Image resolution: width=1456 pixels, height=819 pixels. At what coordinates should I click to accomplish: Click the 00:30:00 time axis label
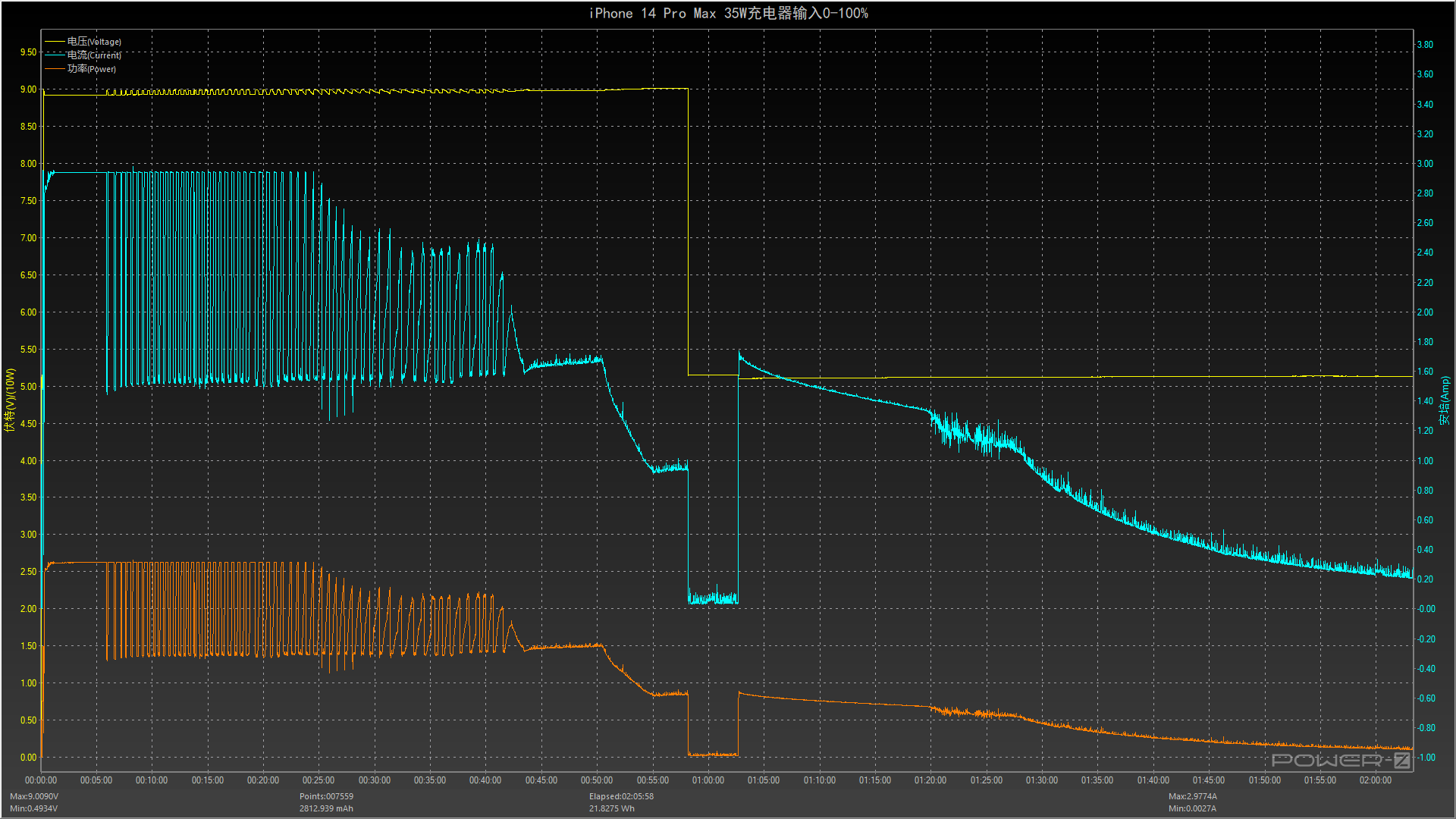pos(375,780)
